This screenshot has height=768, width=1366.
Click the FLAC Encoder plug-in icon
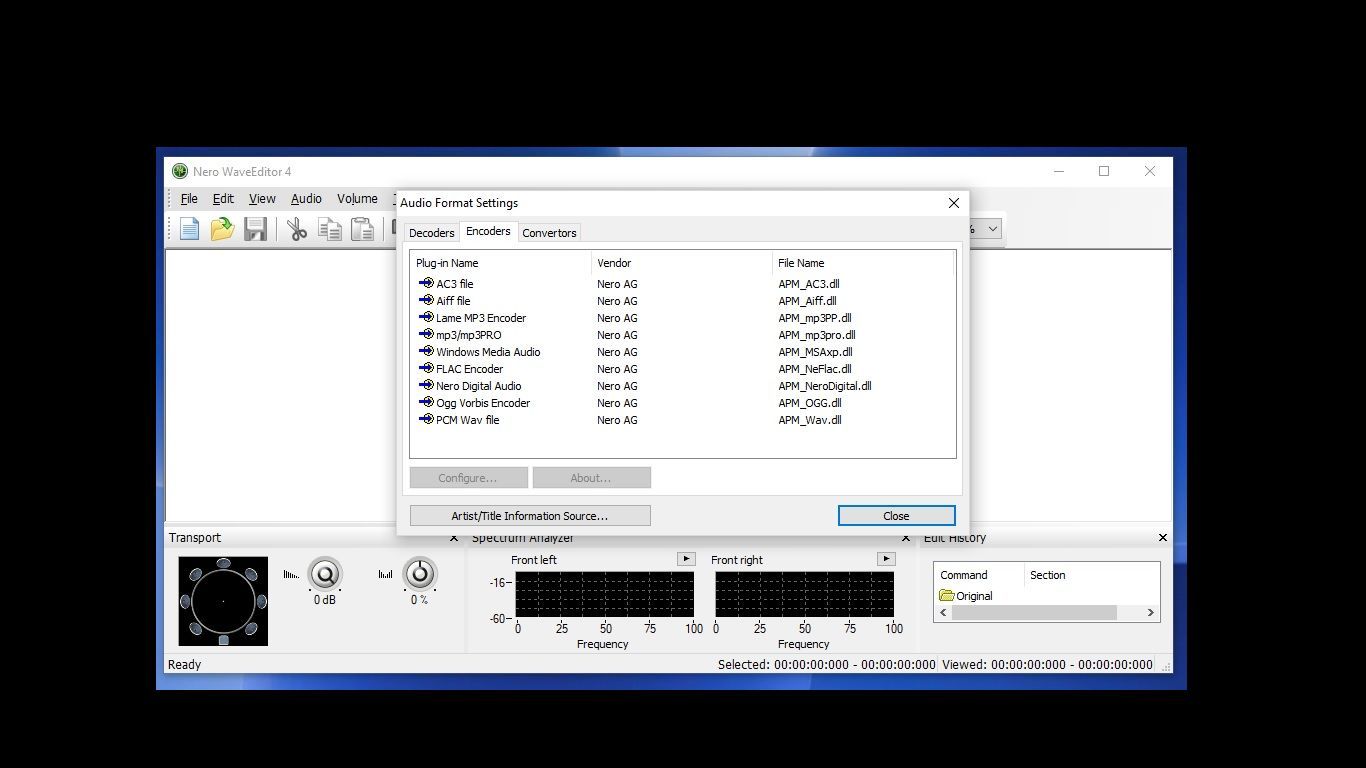pos(425,368)
